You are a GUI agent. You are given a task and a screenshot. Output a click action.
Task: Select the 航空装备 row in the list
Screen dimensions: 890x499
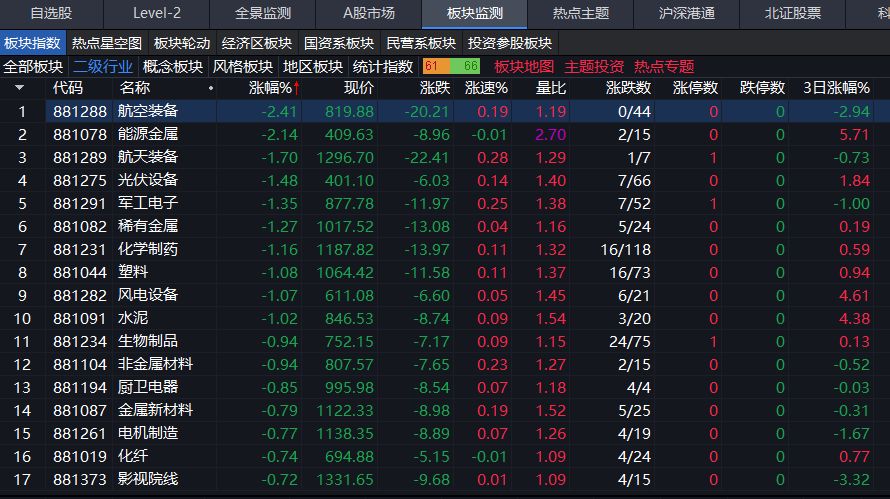pyautogui.click(x=147, y=111)
